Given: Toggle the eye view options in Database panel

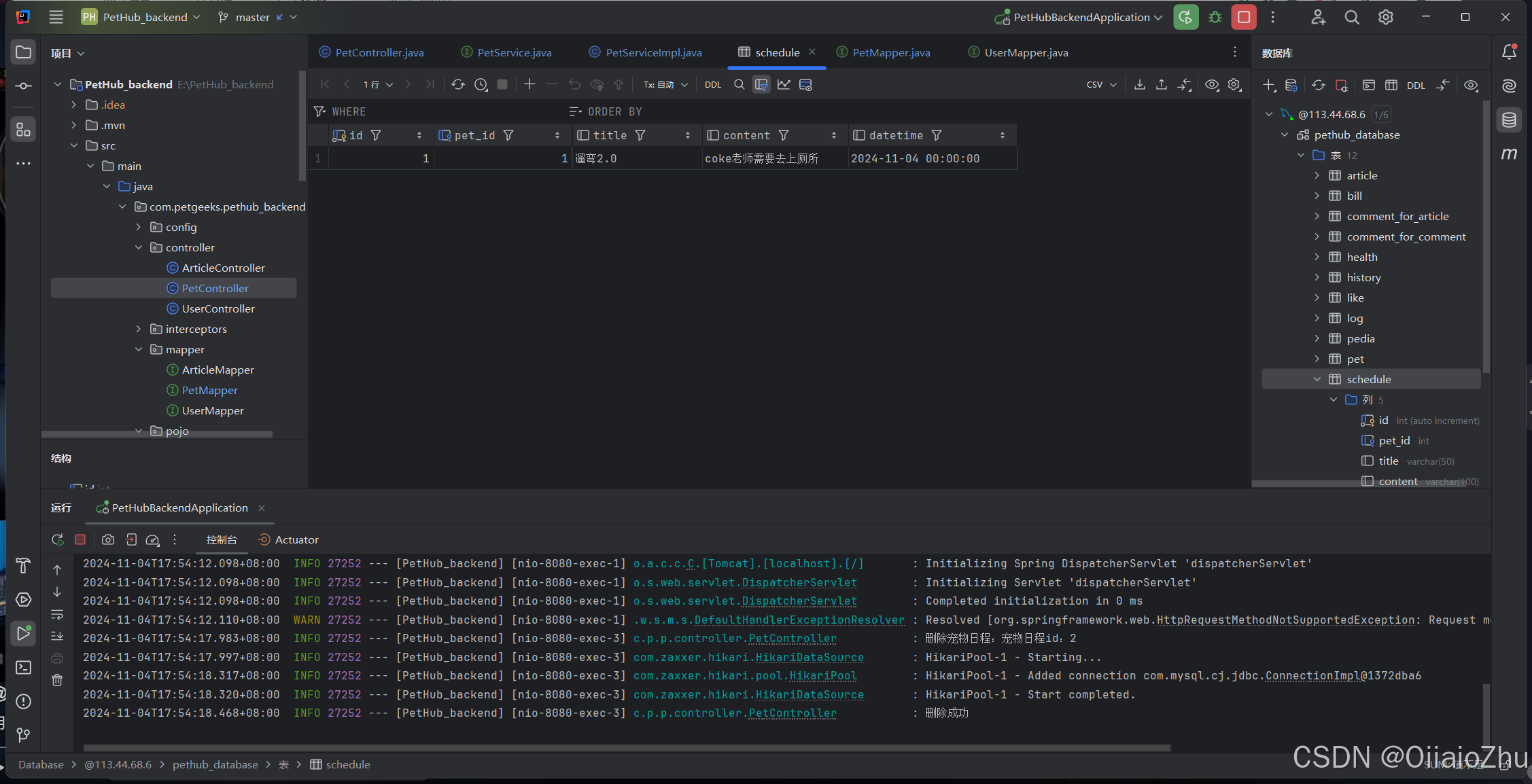Looking at the screenshot, I should point(1471,86).
